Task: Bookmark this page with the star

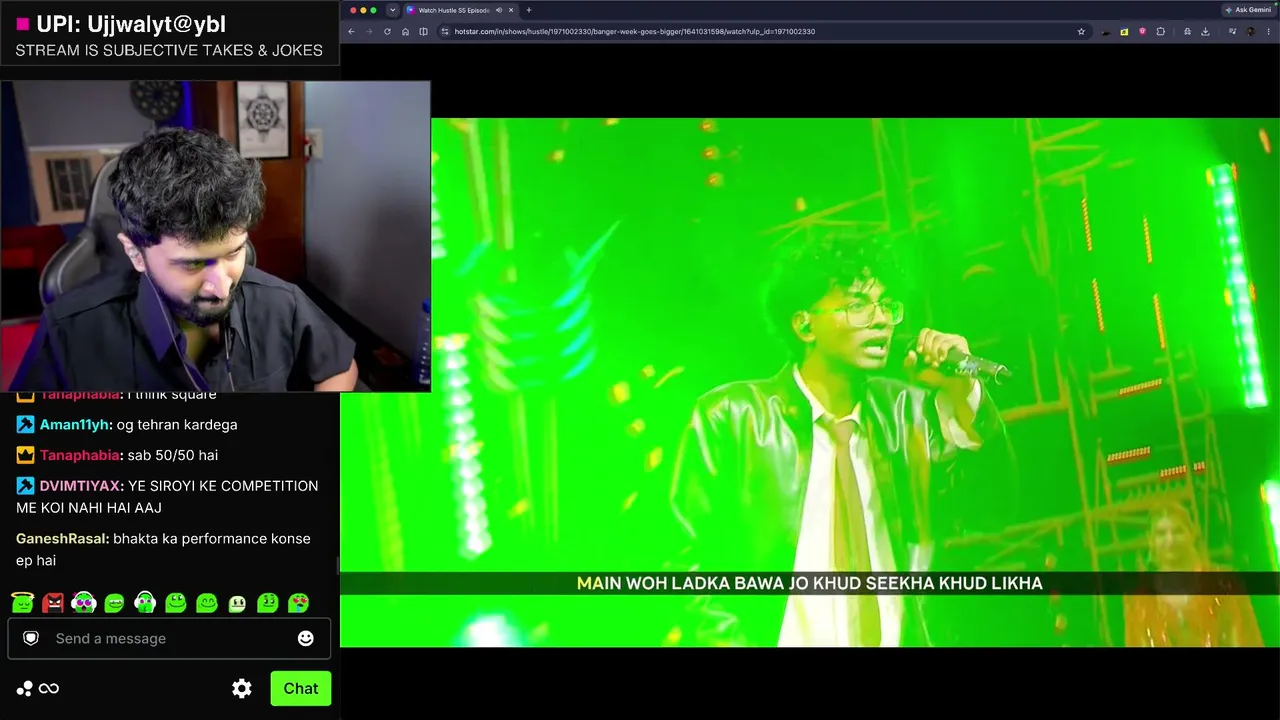Action: (1081, 31)
